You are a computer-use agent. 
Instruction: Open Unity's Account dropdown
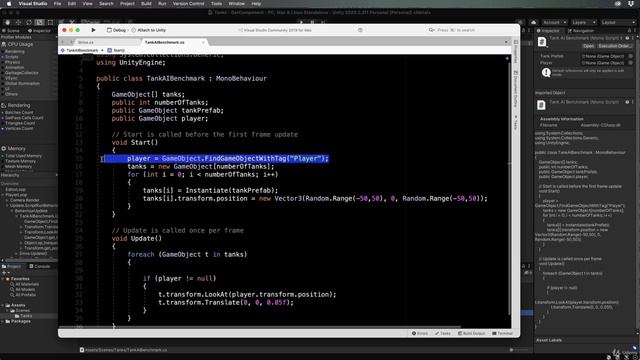[554, 22]
